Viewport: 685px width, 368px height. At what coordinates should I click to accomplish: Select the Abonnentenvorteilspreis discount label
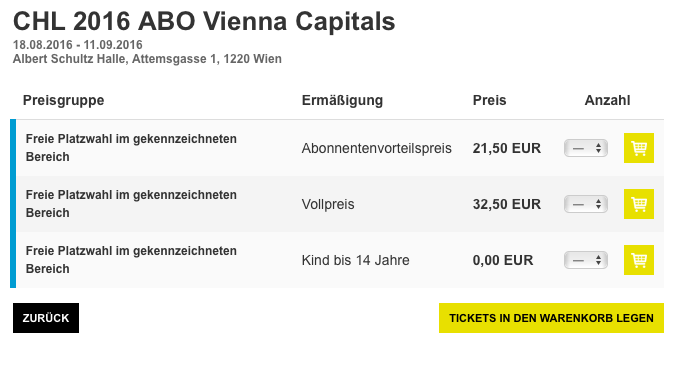[377, 148]
